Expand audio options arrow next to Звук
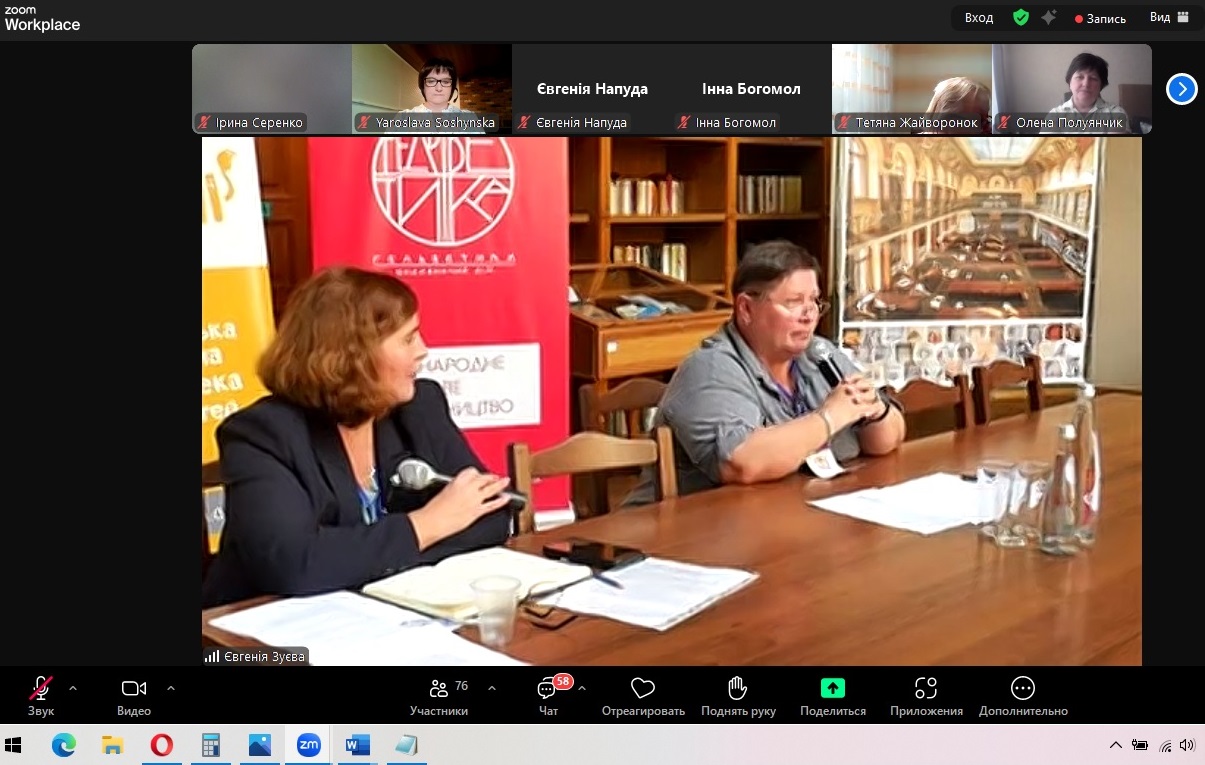1205x765 pixels. click(x=73, y=688)
